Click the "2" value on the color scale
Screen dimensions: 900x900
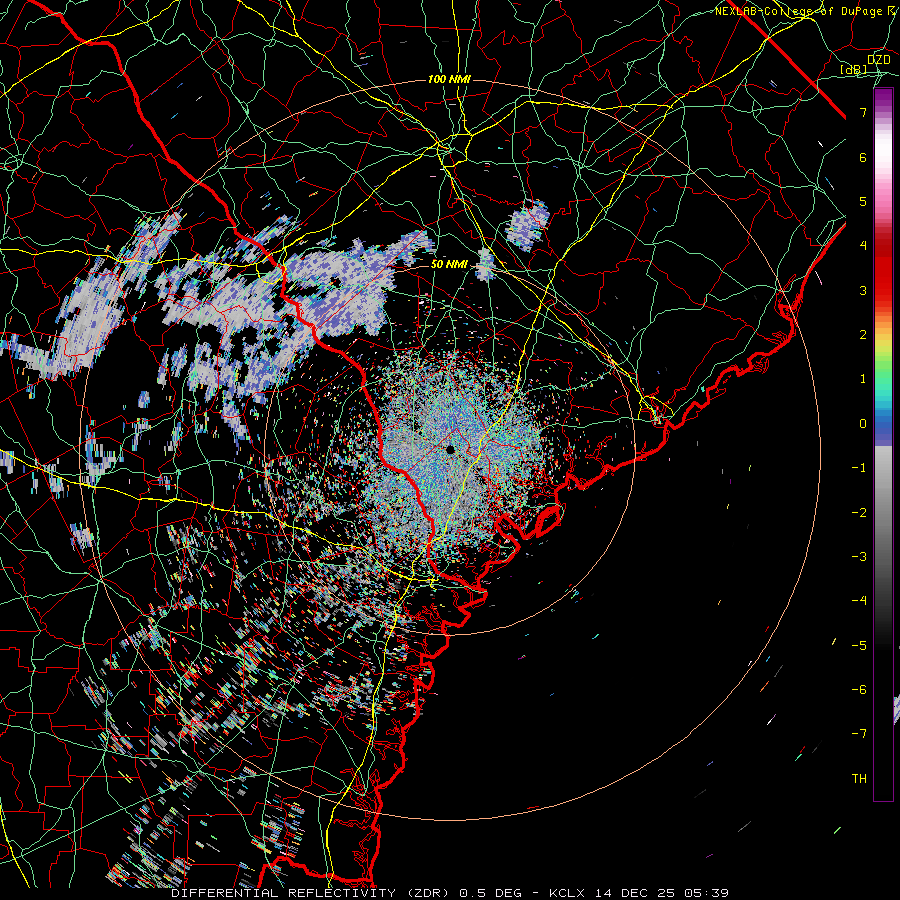[863, 335]
